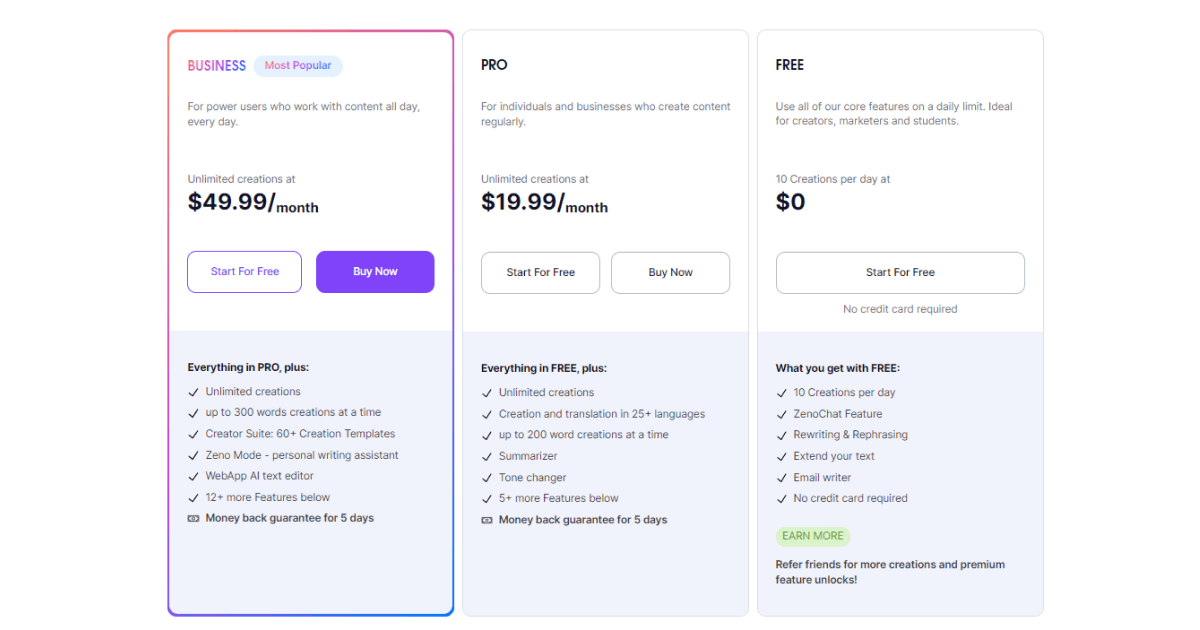Click the checkmark beside Tone changer

487,477
